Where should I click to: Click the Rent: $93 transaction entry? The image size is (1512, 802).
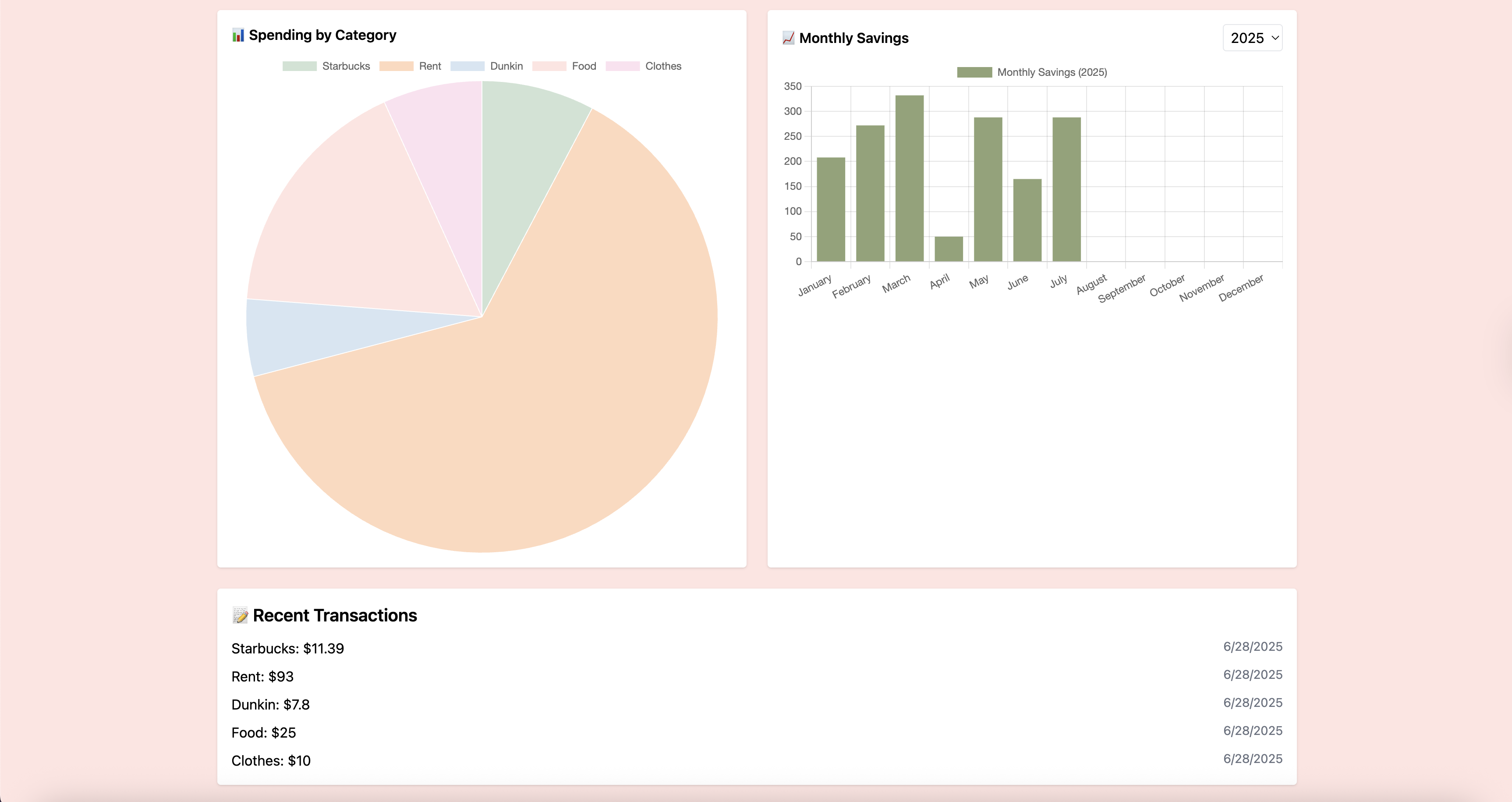pyautogui.click(x=262, y=676)
